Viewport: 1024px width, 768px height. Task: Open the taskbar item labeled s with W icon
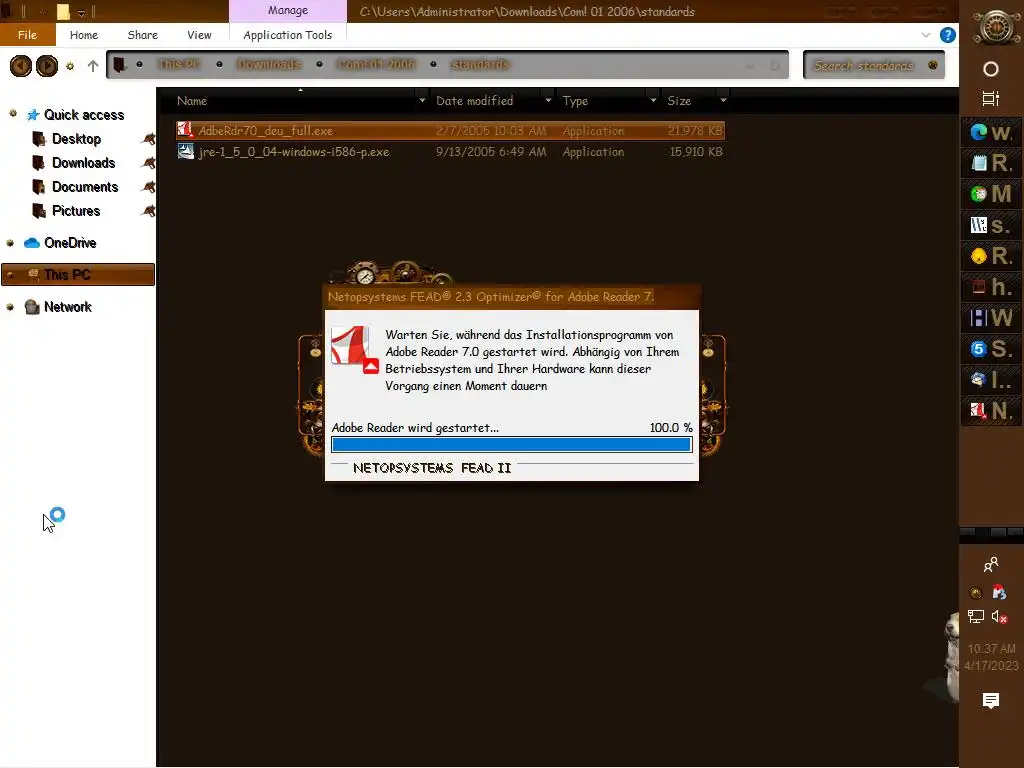(x=991, y=225)
